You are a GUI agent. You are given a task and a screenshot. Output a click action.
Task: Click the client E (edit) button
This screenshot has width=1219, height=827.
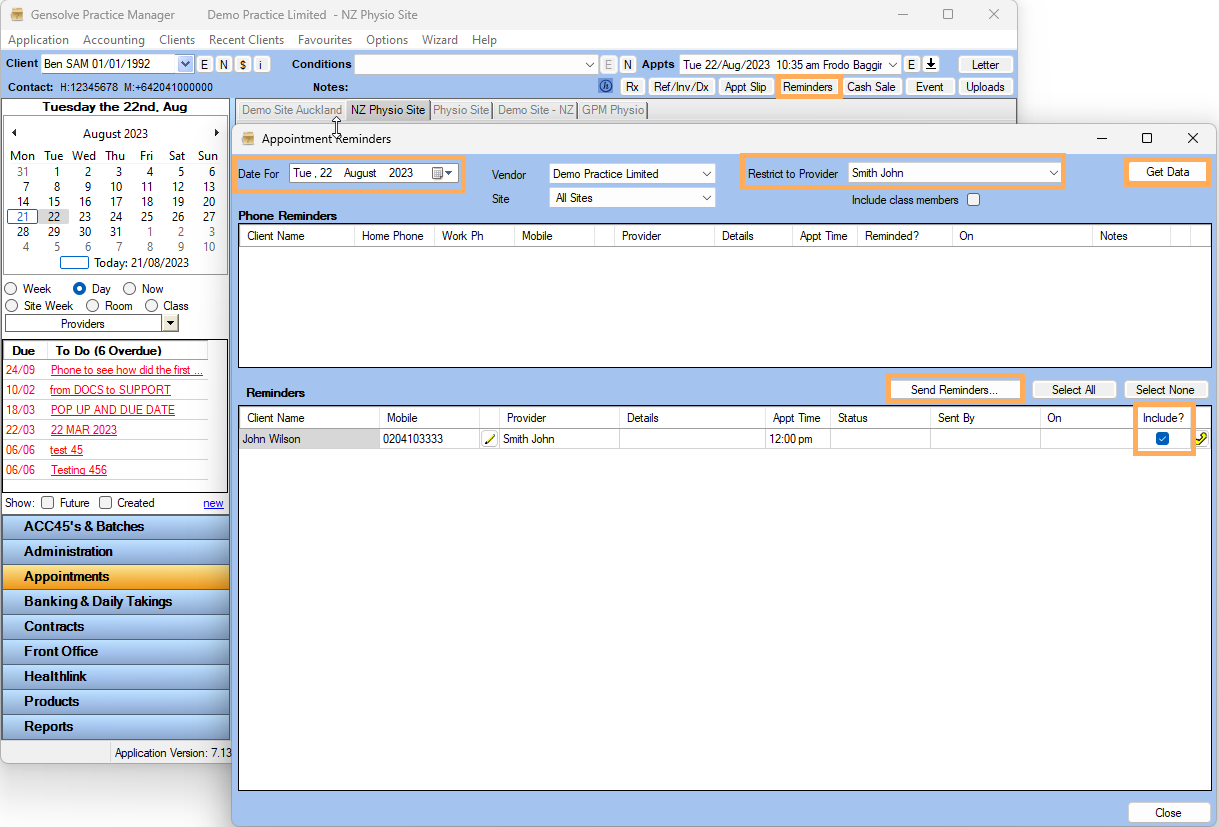(205, 64)
